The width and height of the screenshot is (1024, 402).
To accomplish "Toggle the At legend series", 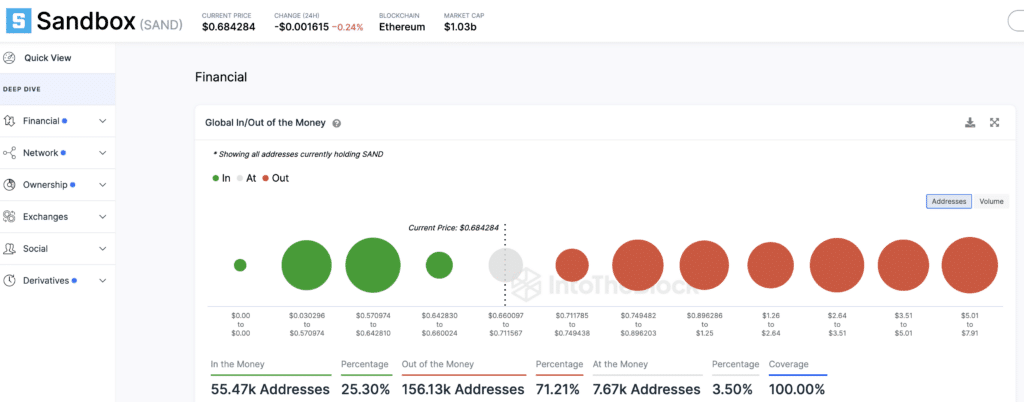I will click(x=246, y=178).
